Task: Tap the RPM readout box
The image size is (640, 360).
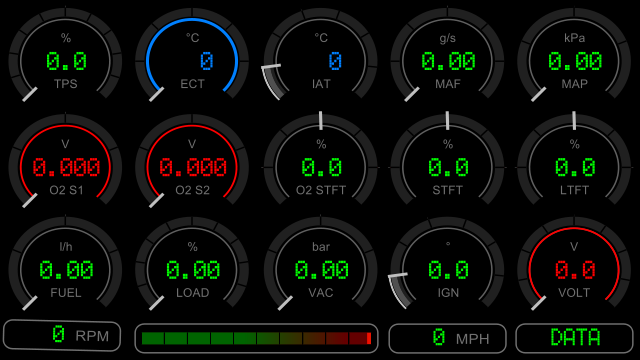Action: point(62,336)
